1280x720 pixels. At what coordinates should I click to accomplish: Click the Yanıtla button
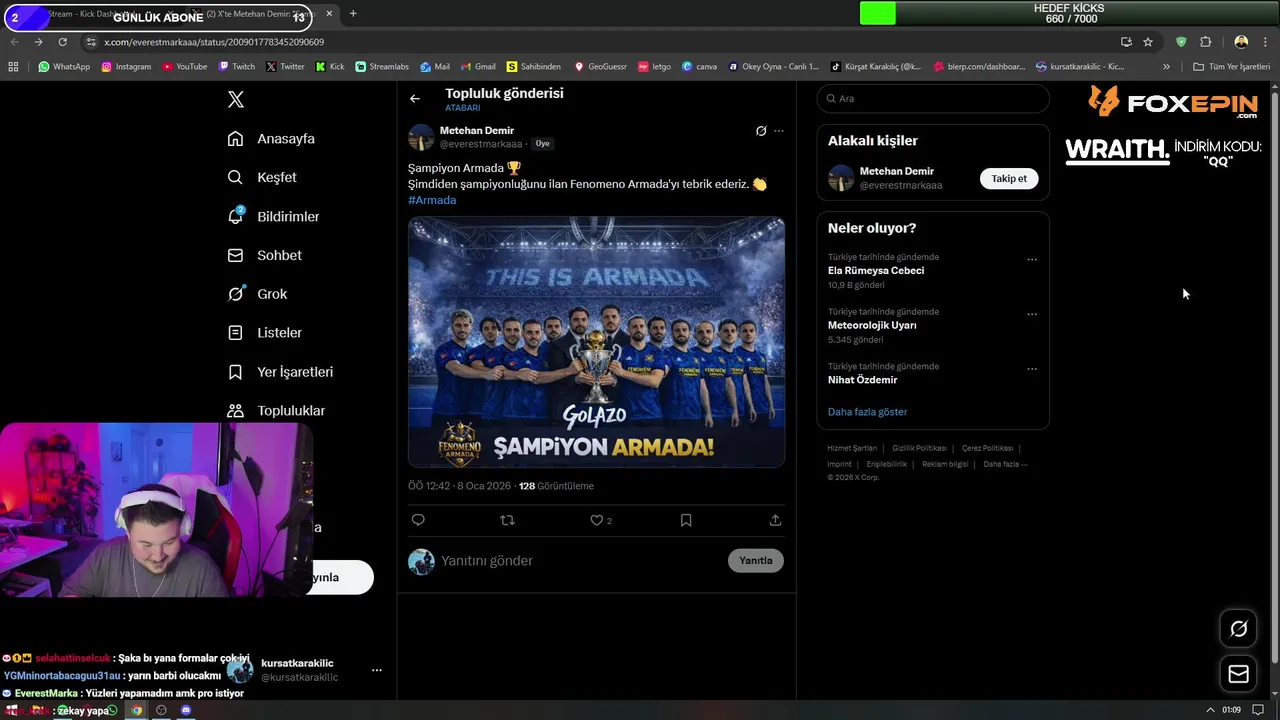(x=756, y=561)
